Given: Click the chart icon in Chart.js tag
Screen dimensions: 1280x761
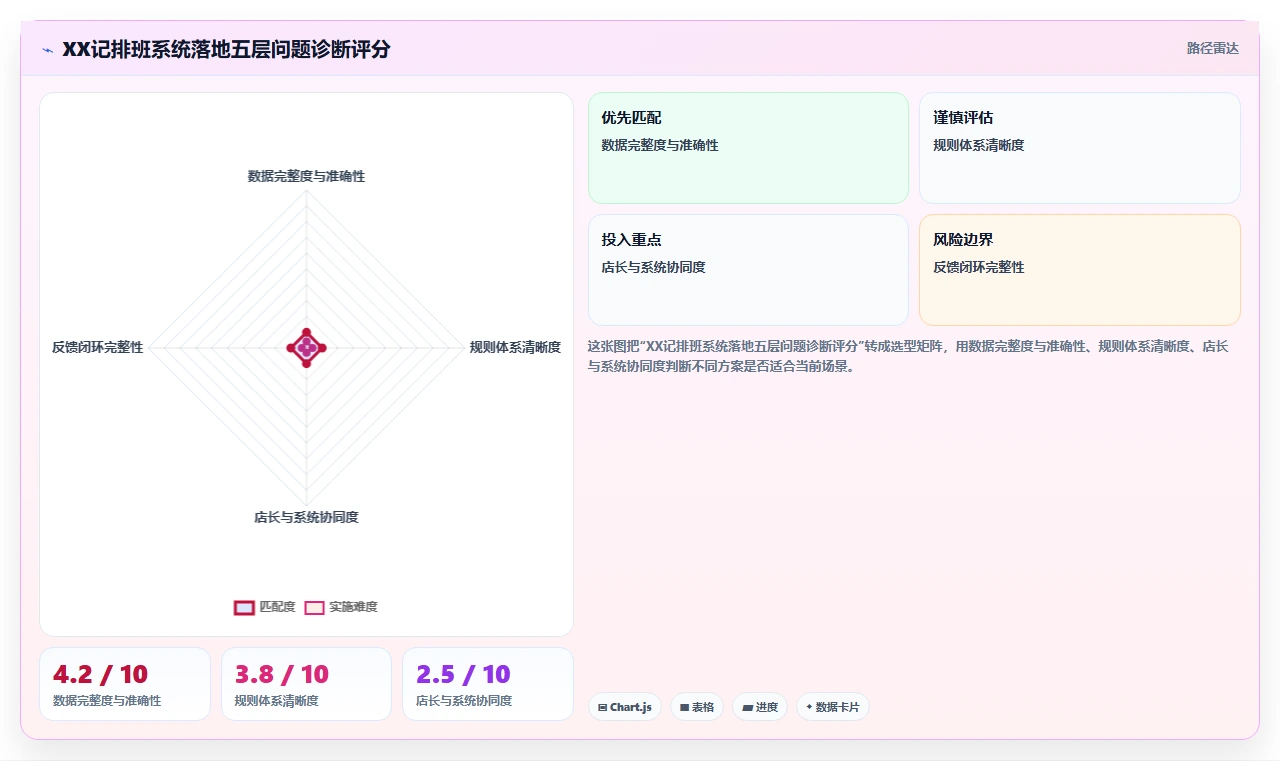Looking at the screenshot, I should pyautogui.click(x=602, y=707).
